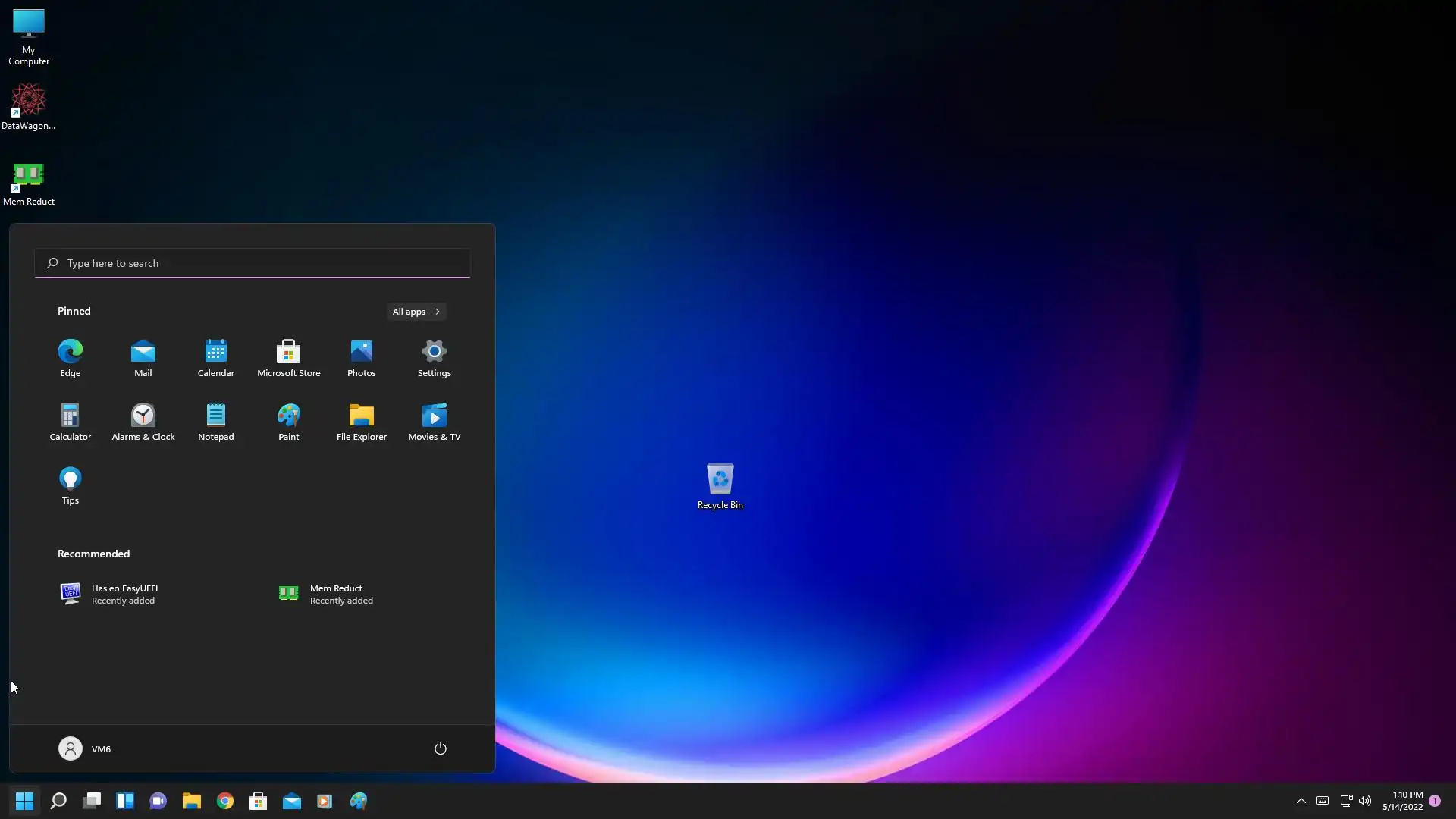Open the Tips app
This screenshot has height=819, width=1456.
click(x=71, y=485)
